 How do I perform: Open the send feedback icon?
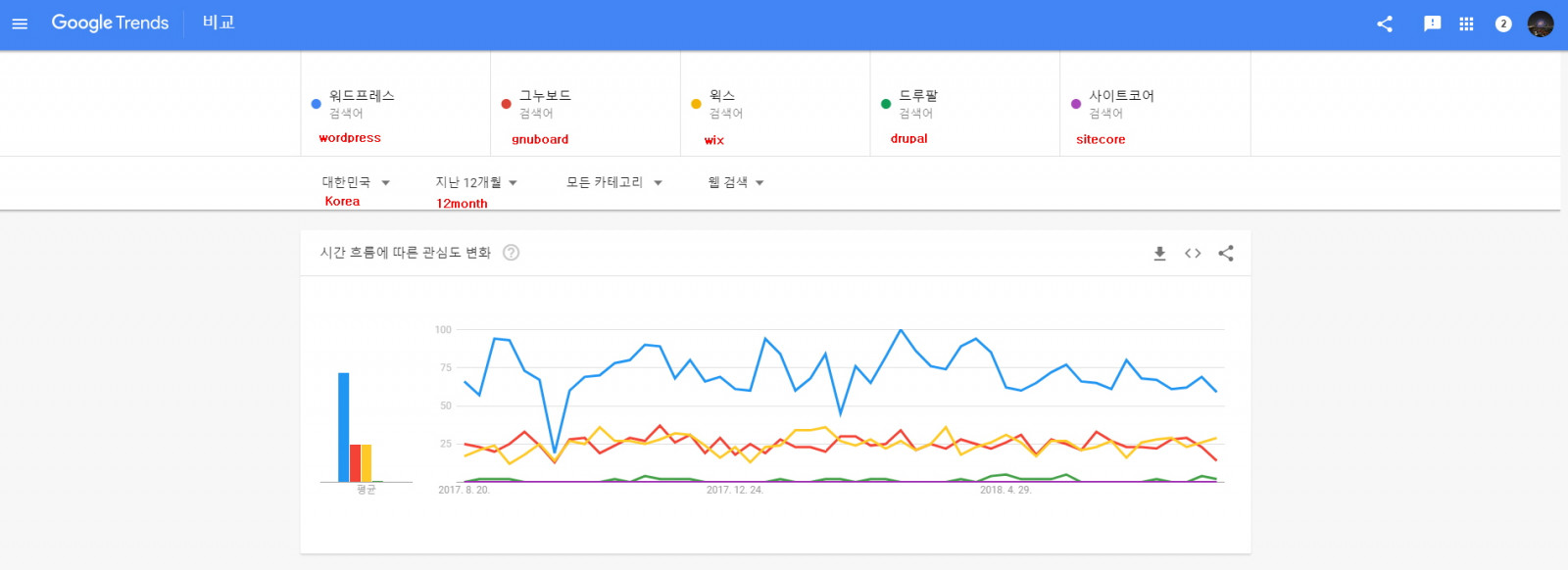(1432, 24)
